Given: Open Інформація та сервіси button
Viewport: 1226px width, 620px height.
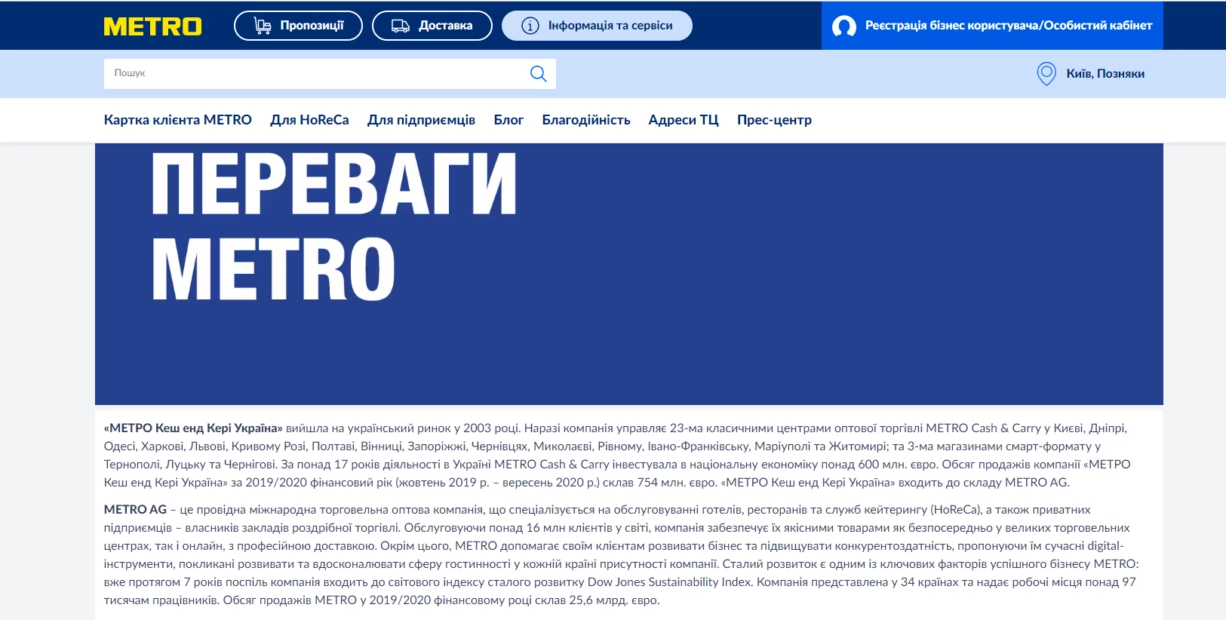Looking at the screenshot, I should point(597,26).
